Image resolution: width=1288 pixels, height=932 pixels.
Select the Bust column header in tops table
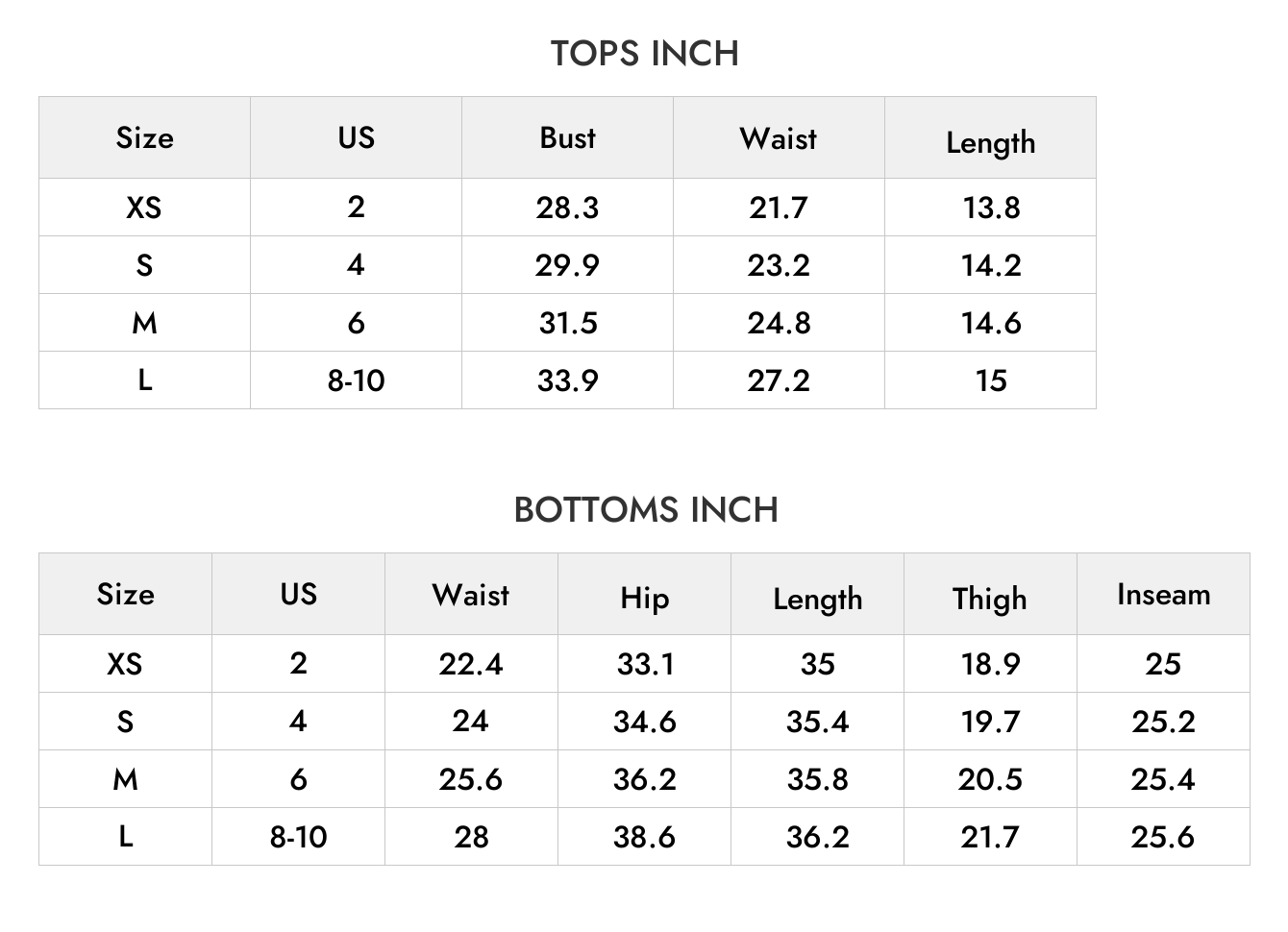(567, 137)
